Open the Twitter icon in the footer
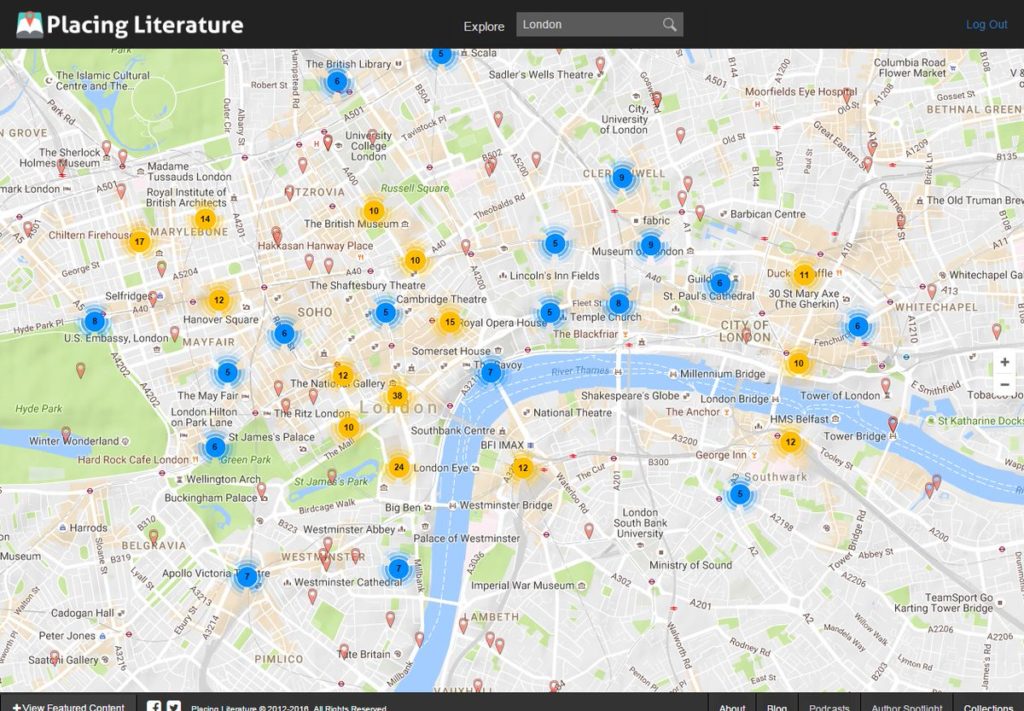1024x711 pixels. (174, 706)
